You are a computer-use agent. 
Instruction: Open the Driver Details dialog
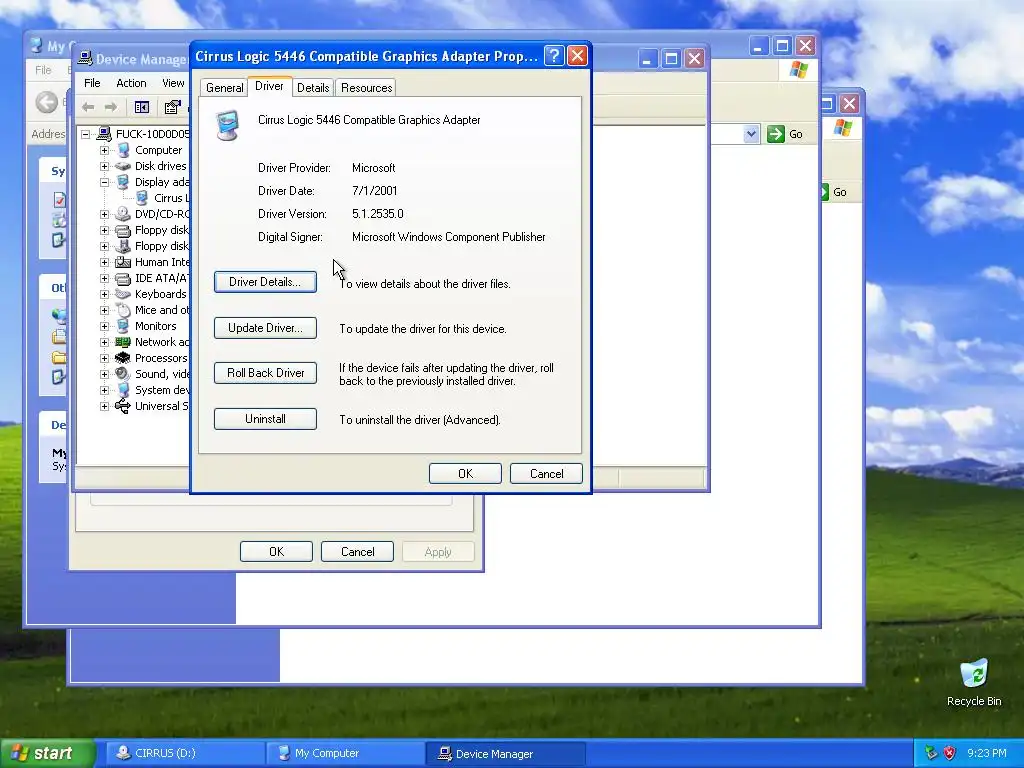(x=265, y=282)
